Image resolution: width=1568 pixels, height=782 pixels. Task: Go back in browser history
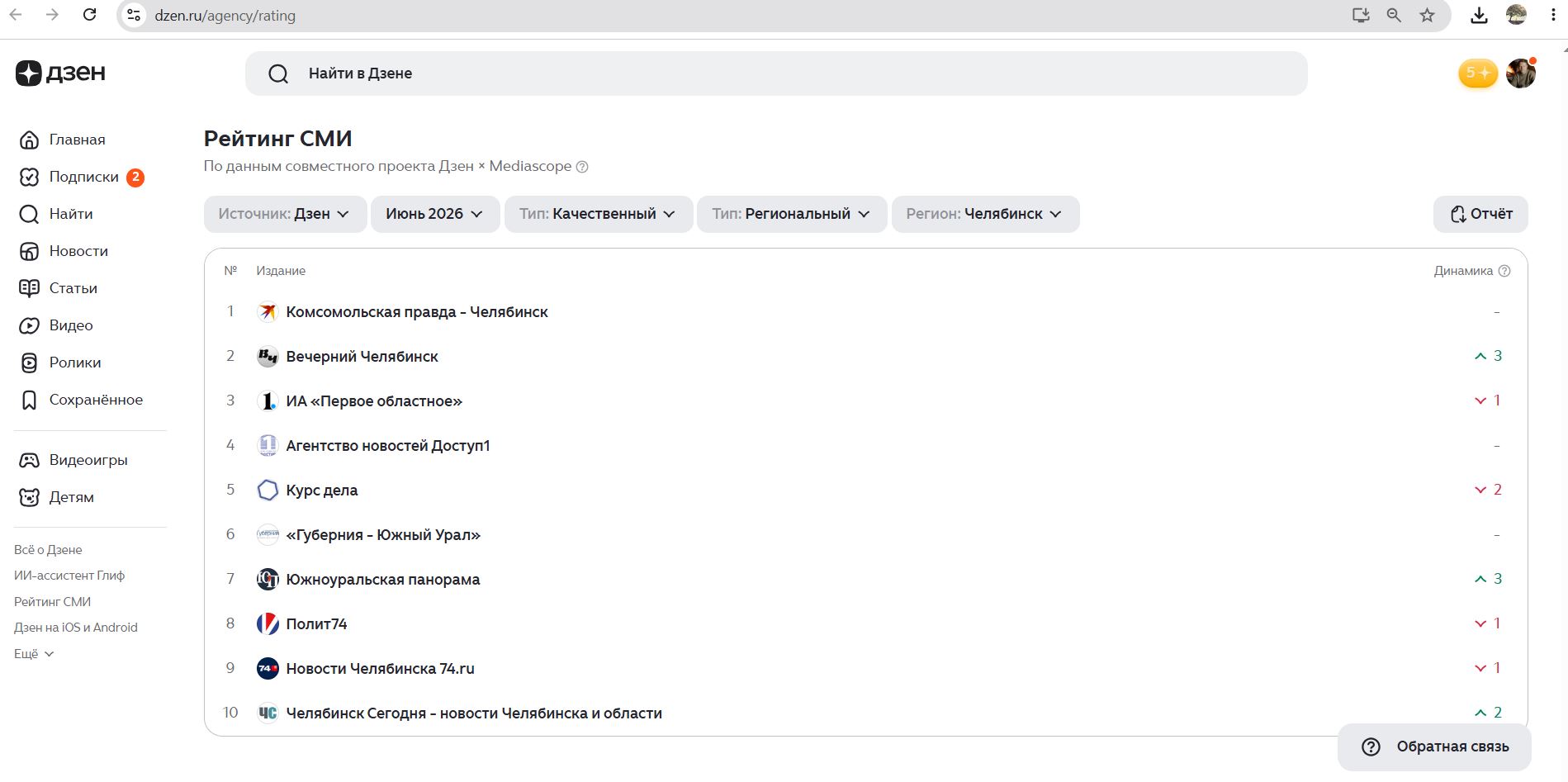(x=16, y=15)
